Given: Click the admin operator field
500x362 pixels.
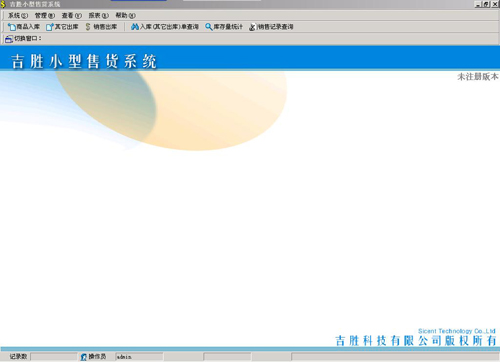Looking at the screenshot, I should coord(139,357).
